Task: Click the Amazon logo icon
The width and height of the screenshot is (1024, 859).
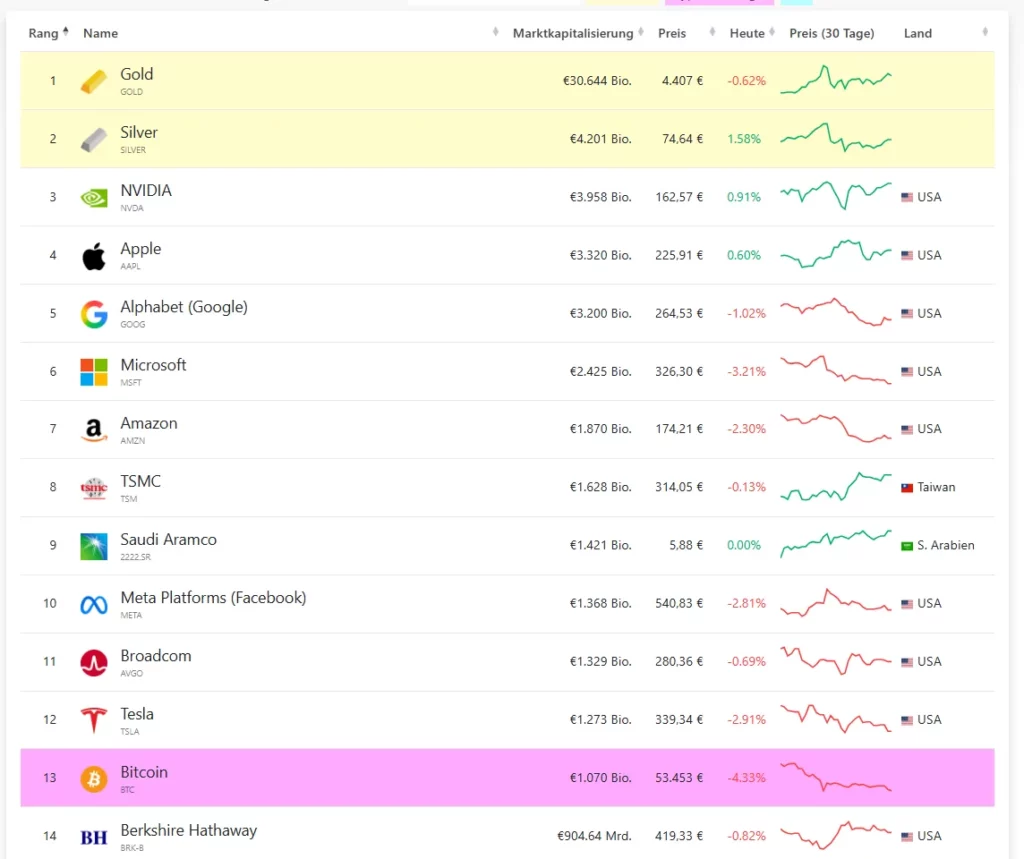Action: [x=94, y=430]
